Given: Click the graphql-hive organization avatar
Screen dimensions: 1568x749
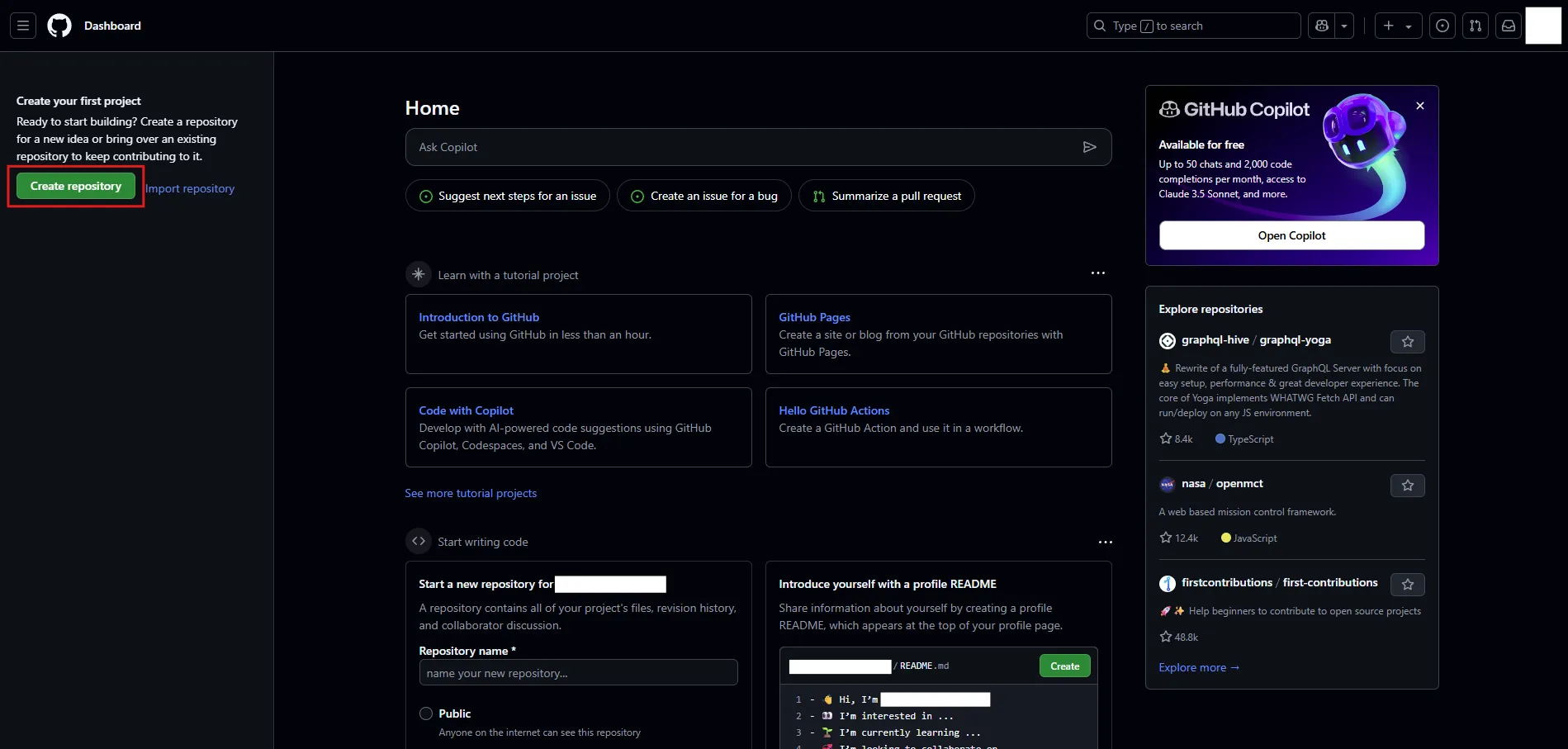Looking at the screenshot, I should [1167, 340].
